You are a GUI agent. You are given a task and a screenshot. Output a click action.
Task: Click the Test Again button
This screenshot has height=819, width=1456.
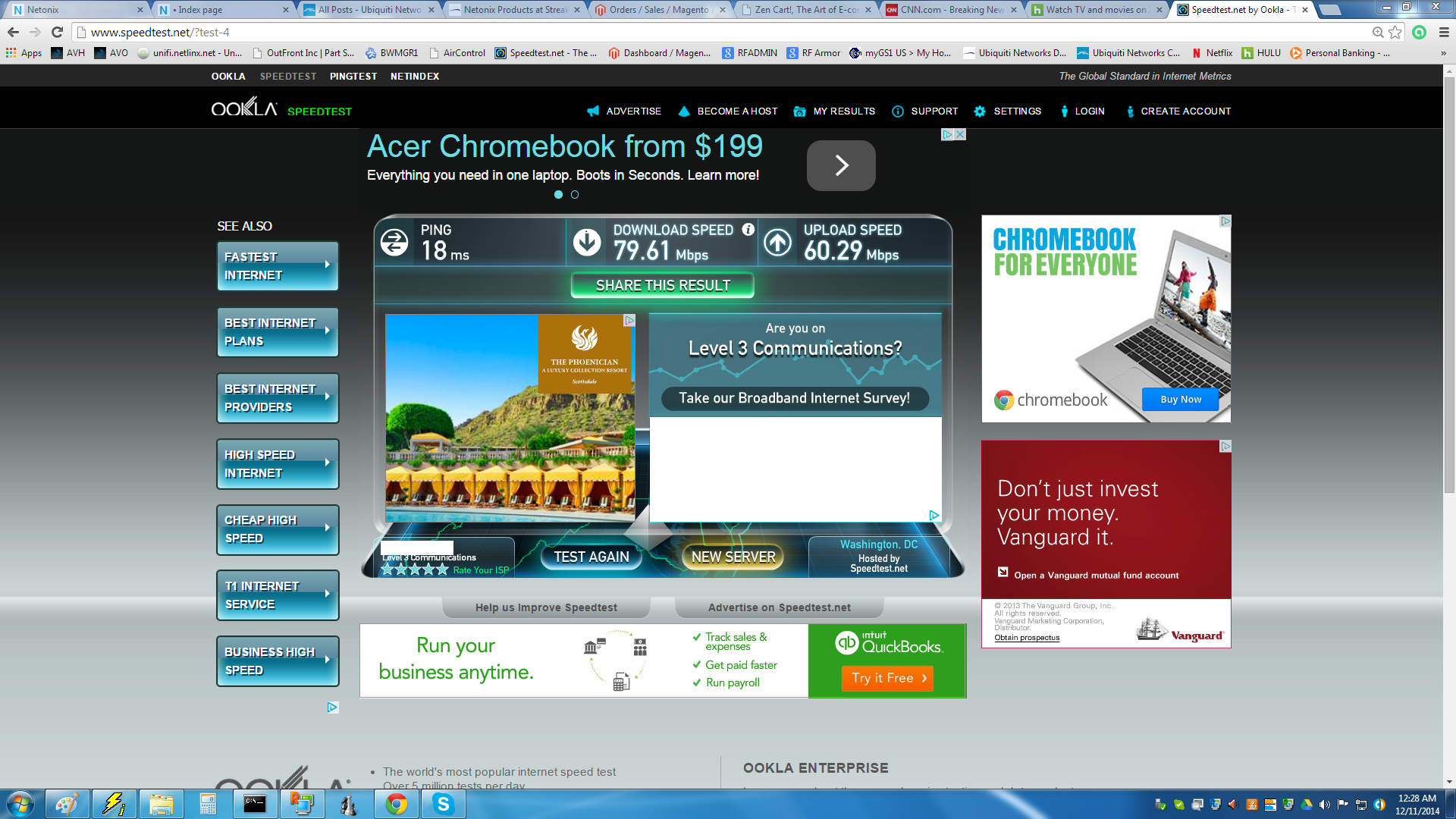click(x=591, y=557)
